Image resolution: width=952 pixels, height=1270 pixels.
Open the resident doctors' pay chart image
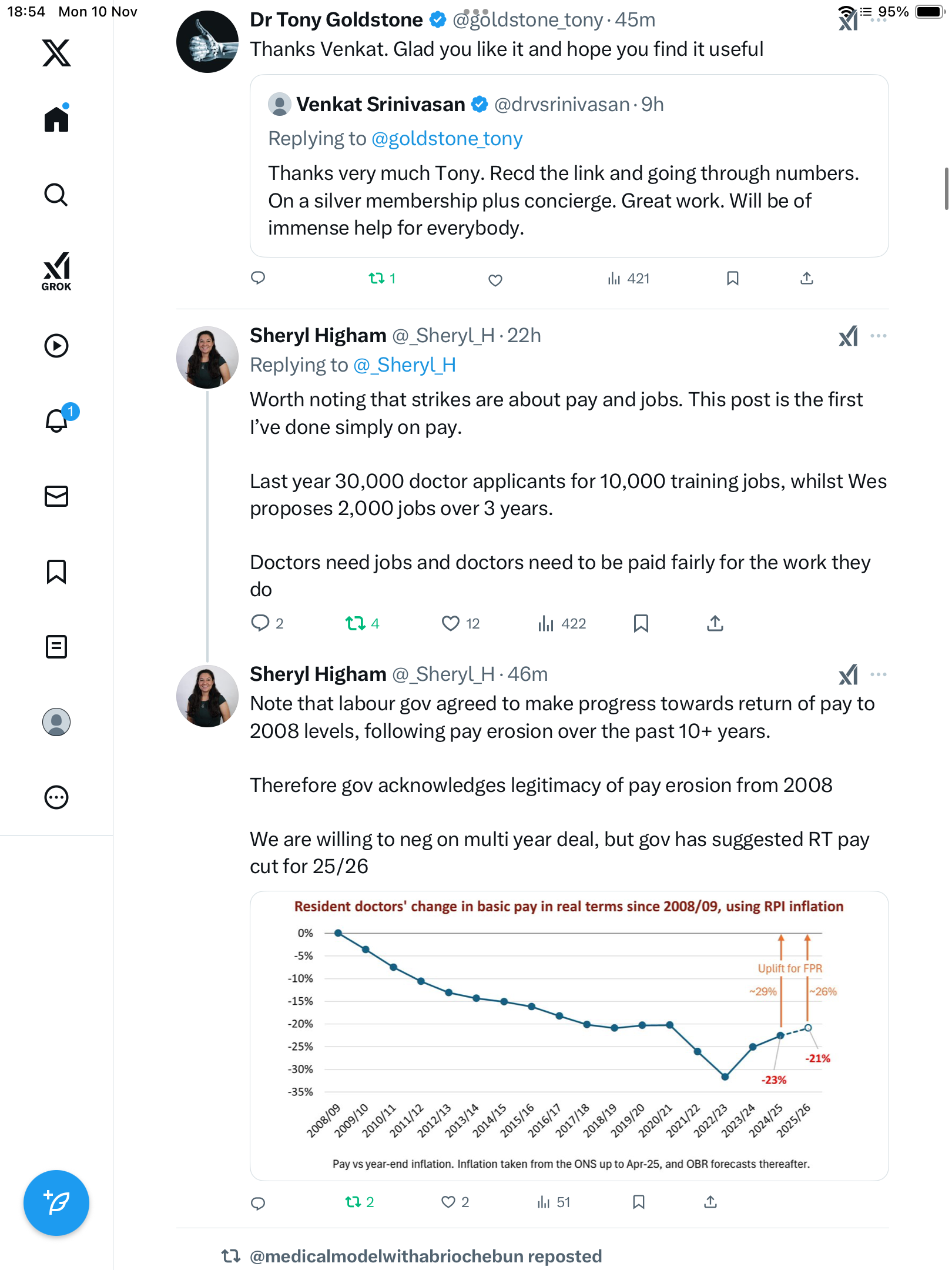(x=569, y=1036)
